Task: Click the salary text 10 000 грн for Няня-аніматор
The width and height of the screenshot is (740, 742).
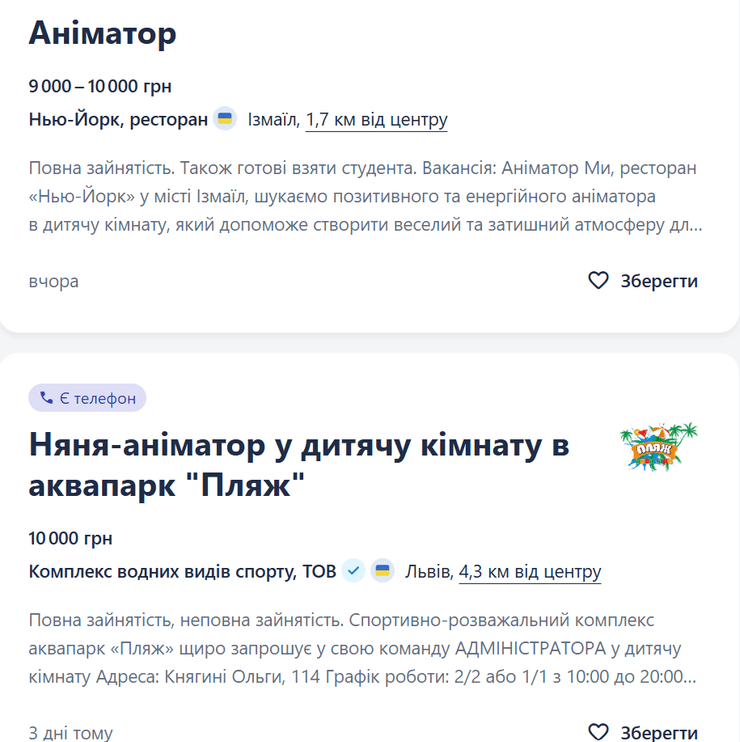Action: (x=70, y=539)
